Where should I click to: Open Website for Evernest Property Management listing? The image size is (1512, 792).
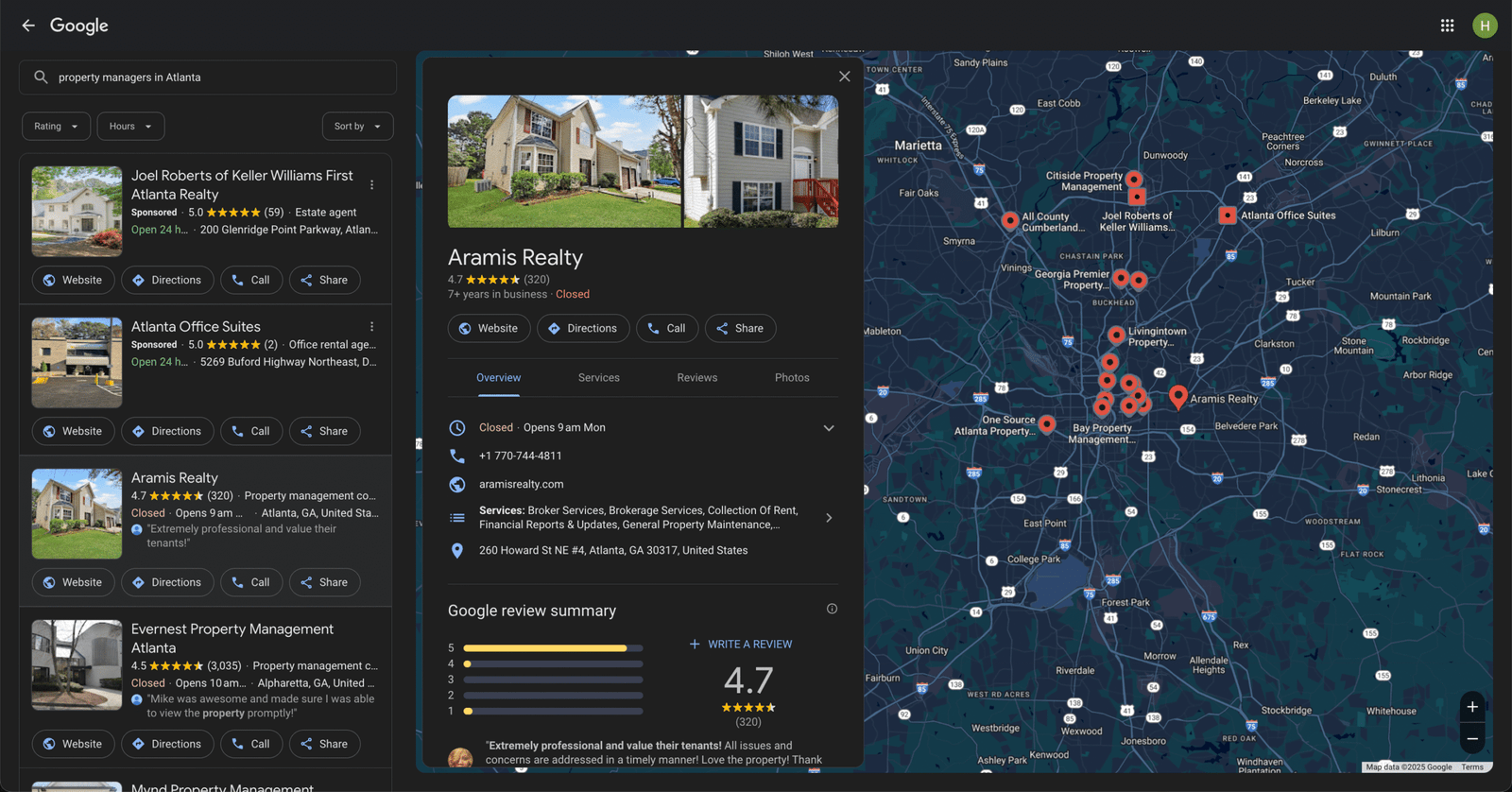(73, 745)
